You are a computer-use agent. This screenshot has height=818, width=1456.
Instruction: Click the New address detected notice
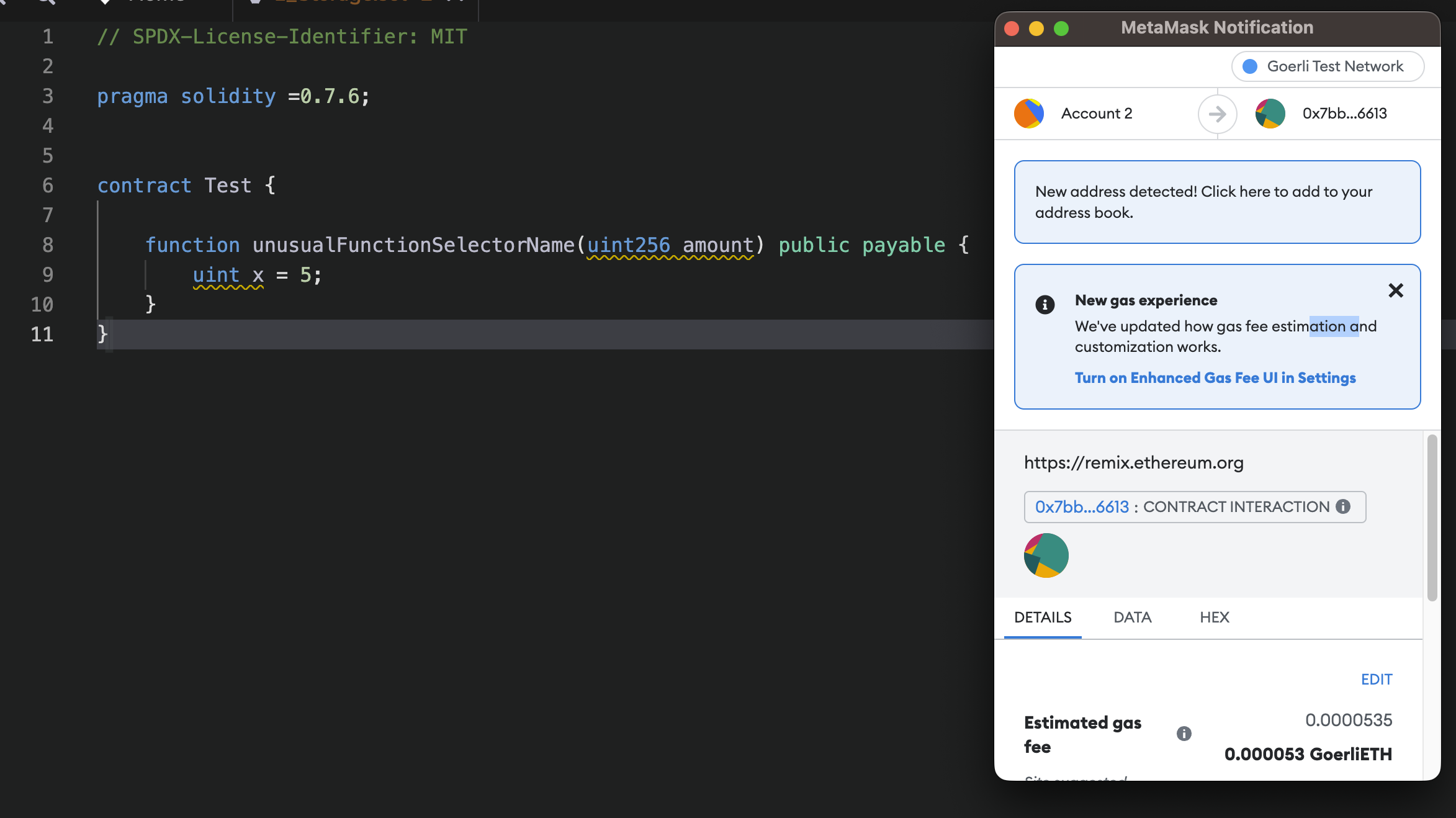coord(1217,202)
